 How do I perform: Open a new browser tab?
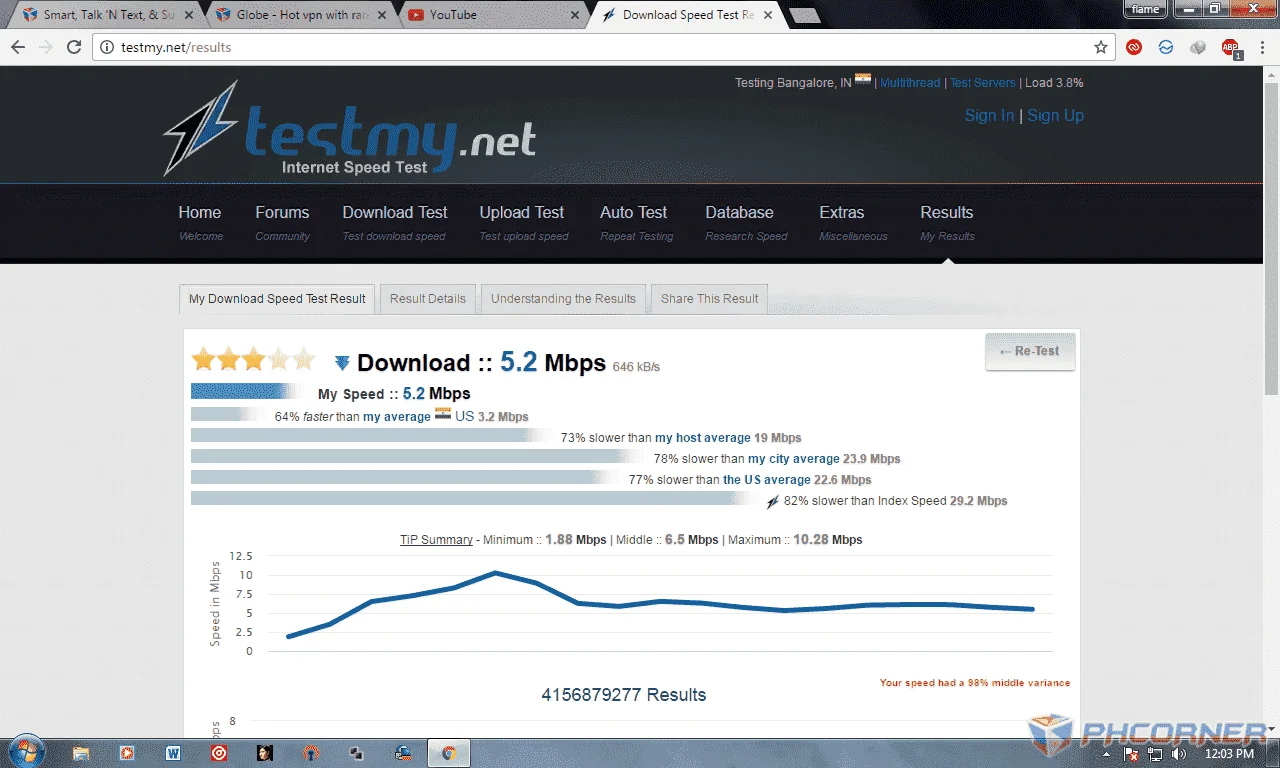tap(805, 15)
